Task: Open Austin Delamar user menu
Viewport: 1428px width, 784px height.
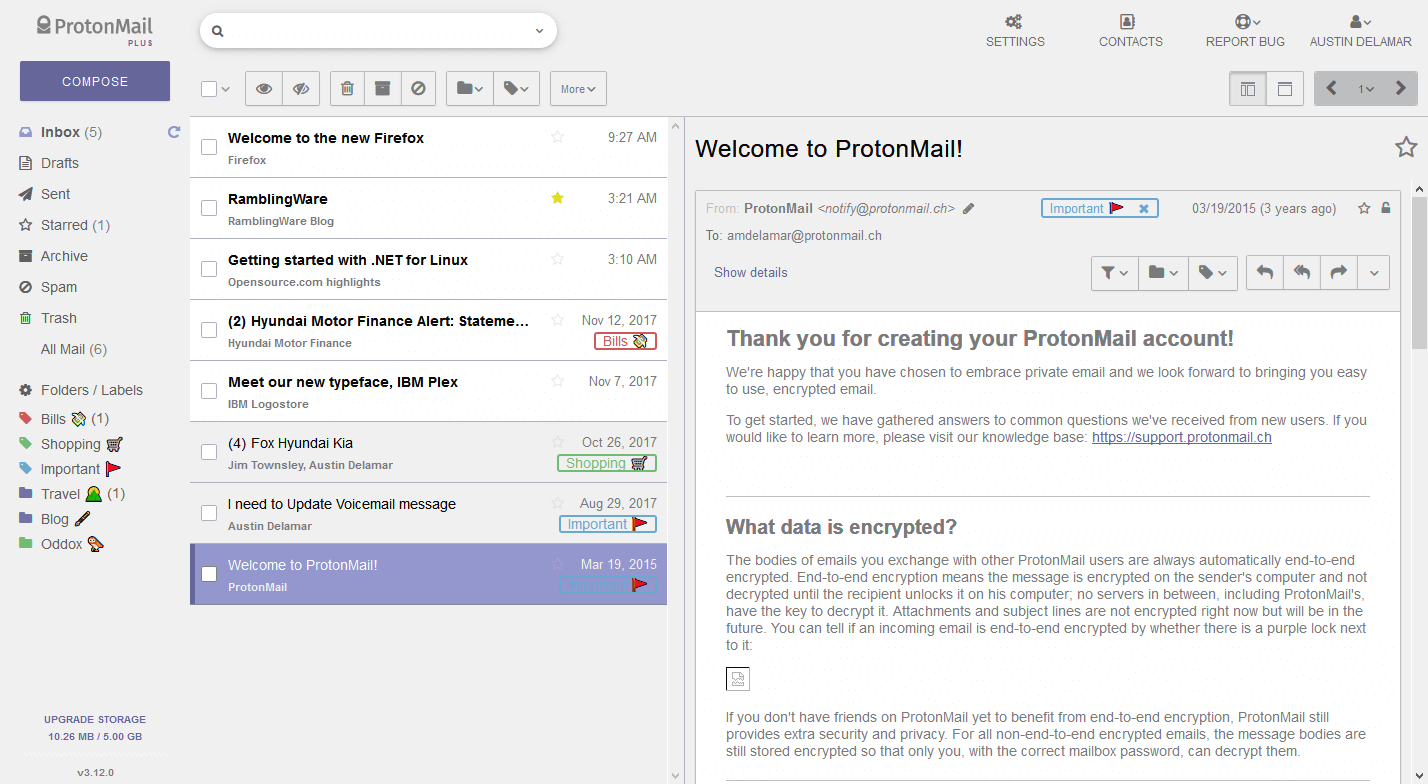Action: point(1361,31)
